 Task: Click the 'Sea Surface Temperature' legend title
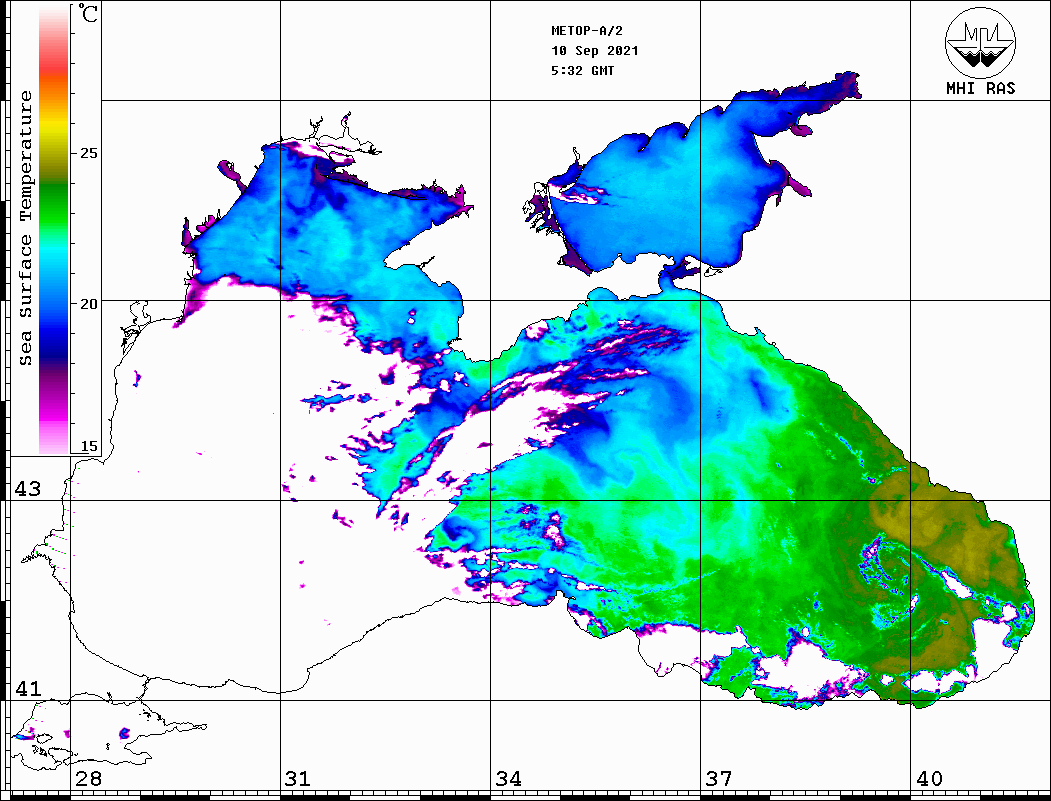pos(25,228)
